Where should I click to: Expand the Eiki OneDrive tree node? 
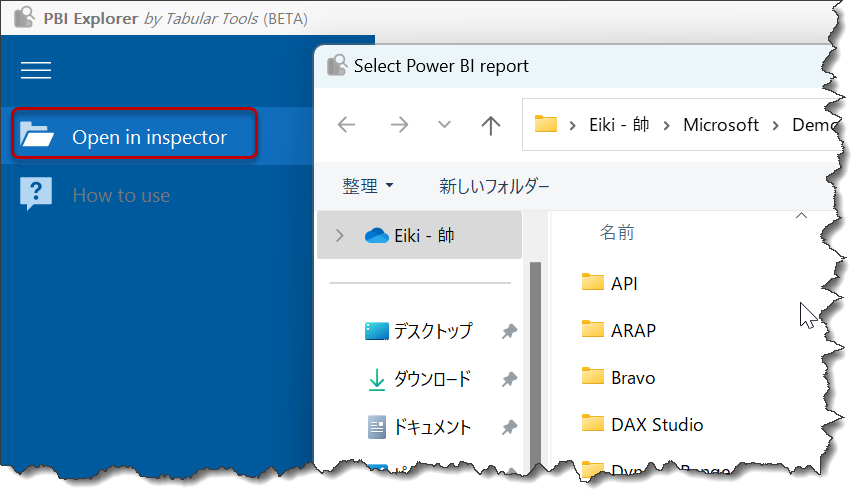340,236
